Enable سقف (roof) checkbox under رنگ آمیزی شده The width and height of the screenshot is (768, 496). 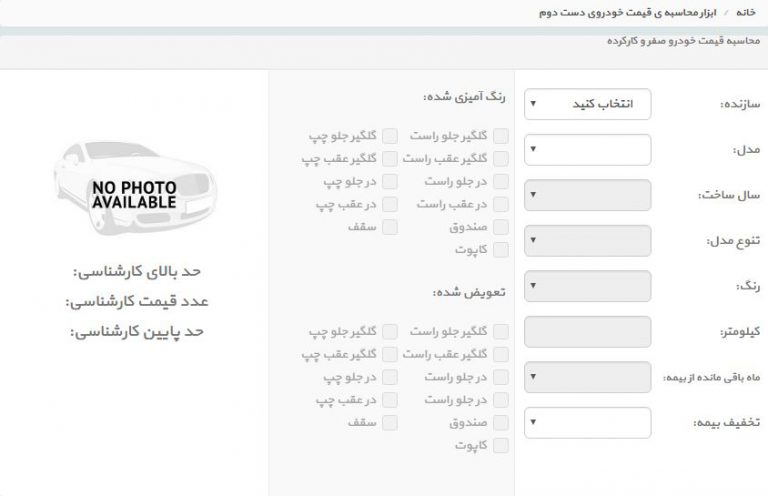(390, 227)
